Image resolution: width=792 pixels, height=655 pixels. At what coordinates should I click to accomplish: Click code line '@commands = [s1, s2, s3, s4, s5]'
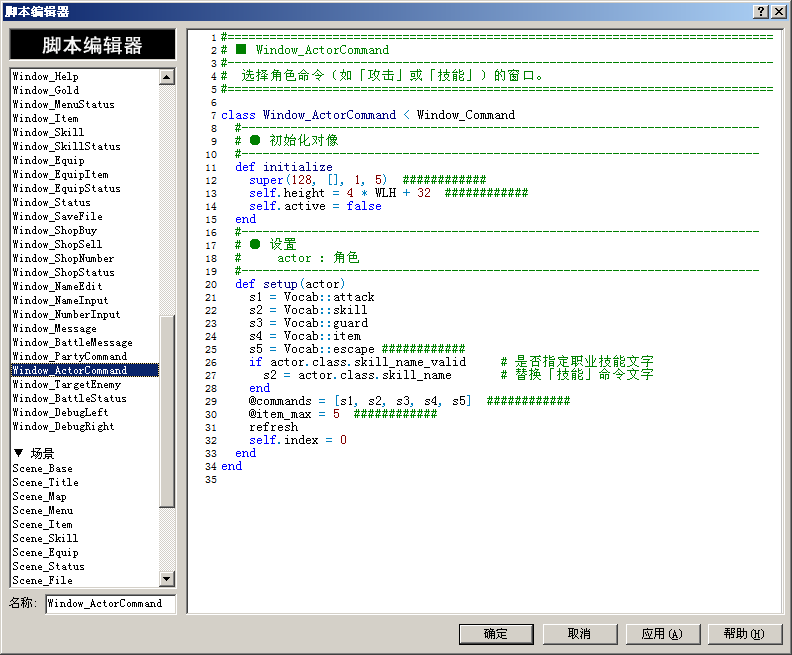tap(360, 401)
